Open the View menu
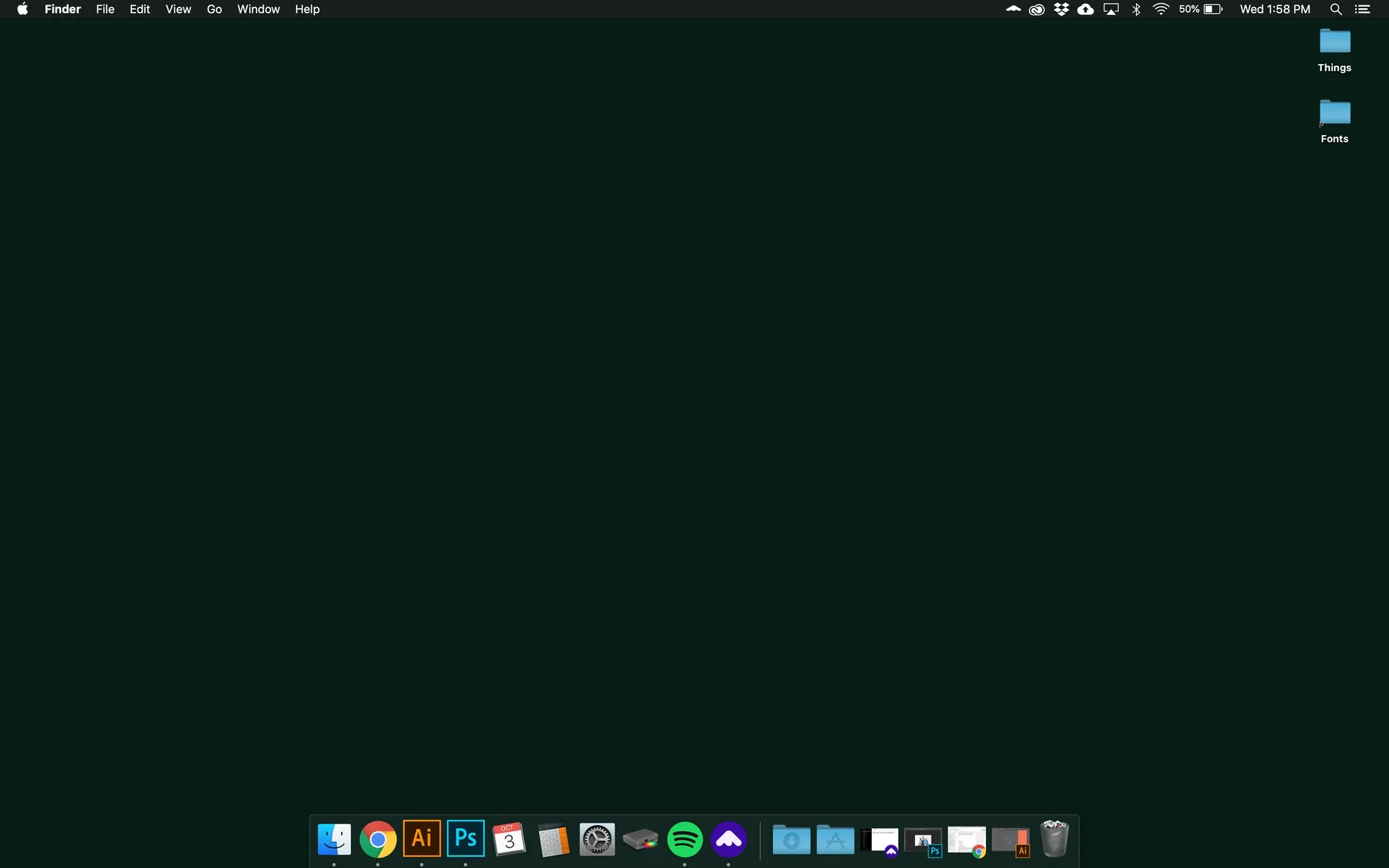Screen dimensions: 1389x868 click(x=178, y=9)
